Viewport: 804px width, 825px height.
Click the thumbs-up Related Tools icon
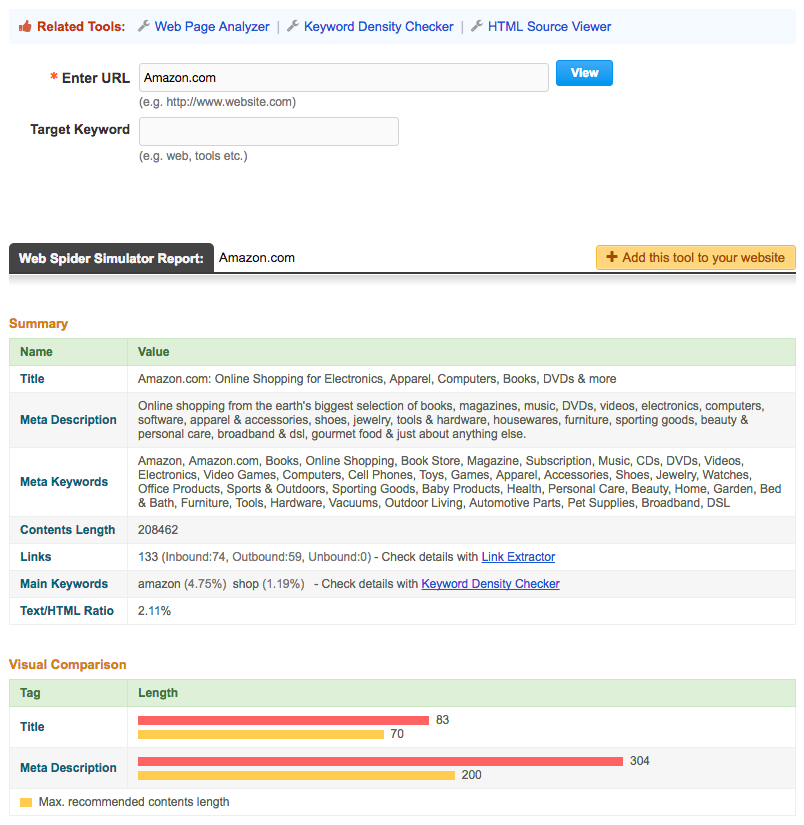[x=24, y=27]
